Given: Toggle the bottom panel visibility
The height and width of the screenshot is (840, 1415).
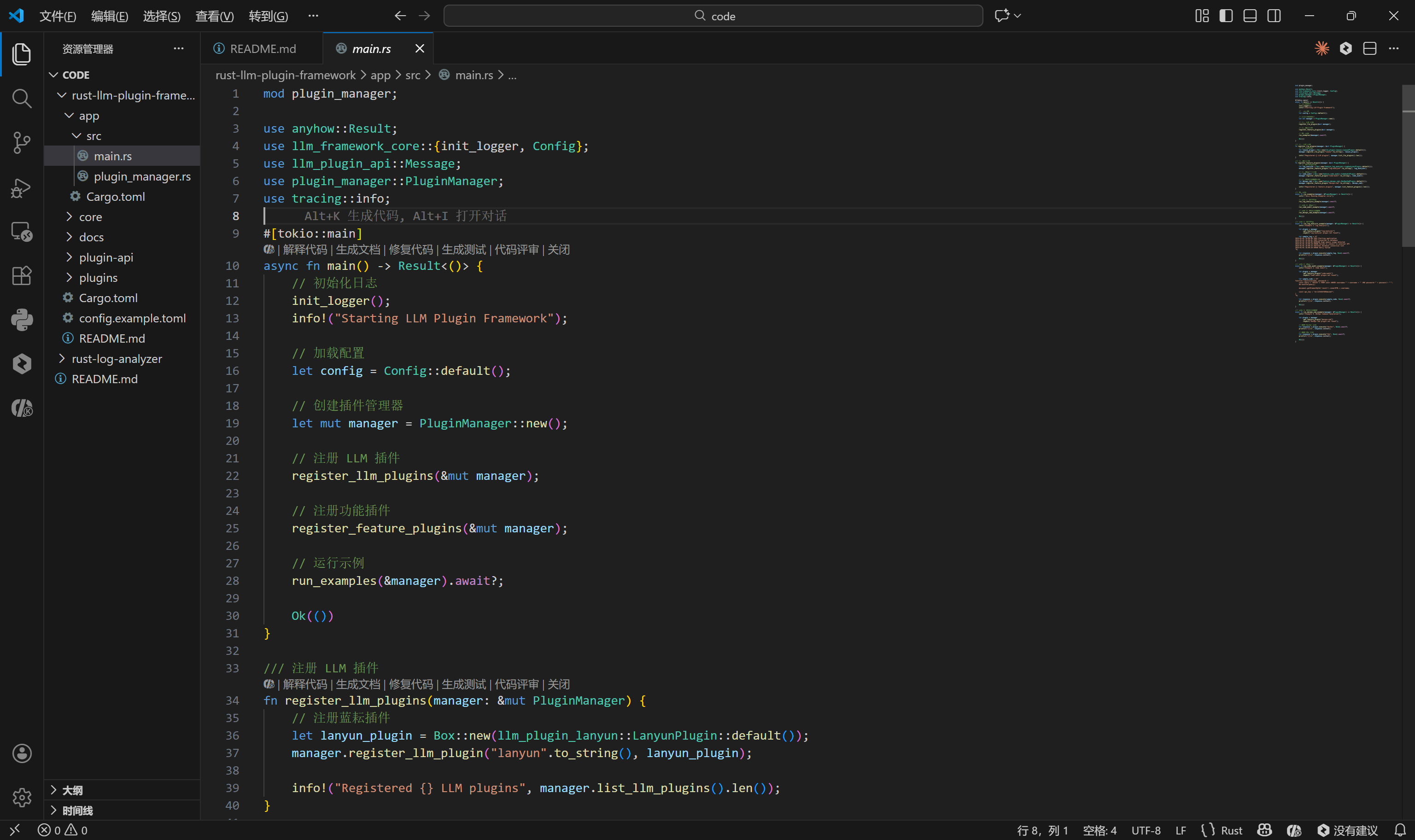Looking at the screenshot, I should (x=1250, y=16).
